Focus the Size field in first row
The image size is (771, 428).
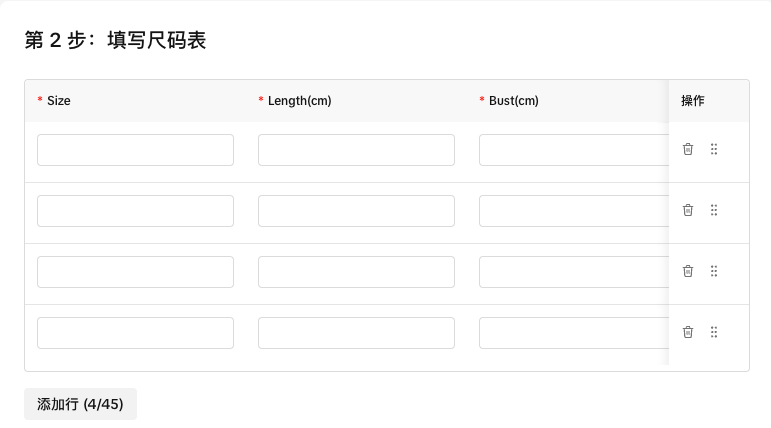[x=135, y=150]
